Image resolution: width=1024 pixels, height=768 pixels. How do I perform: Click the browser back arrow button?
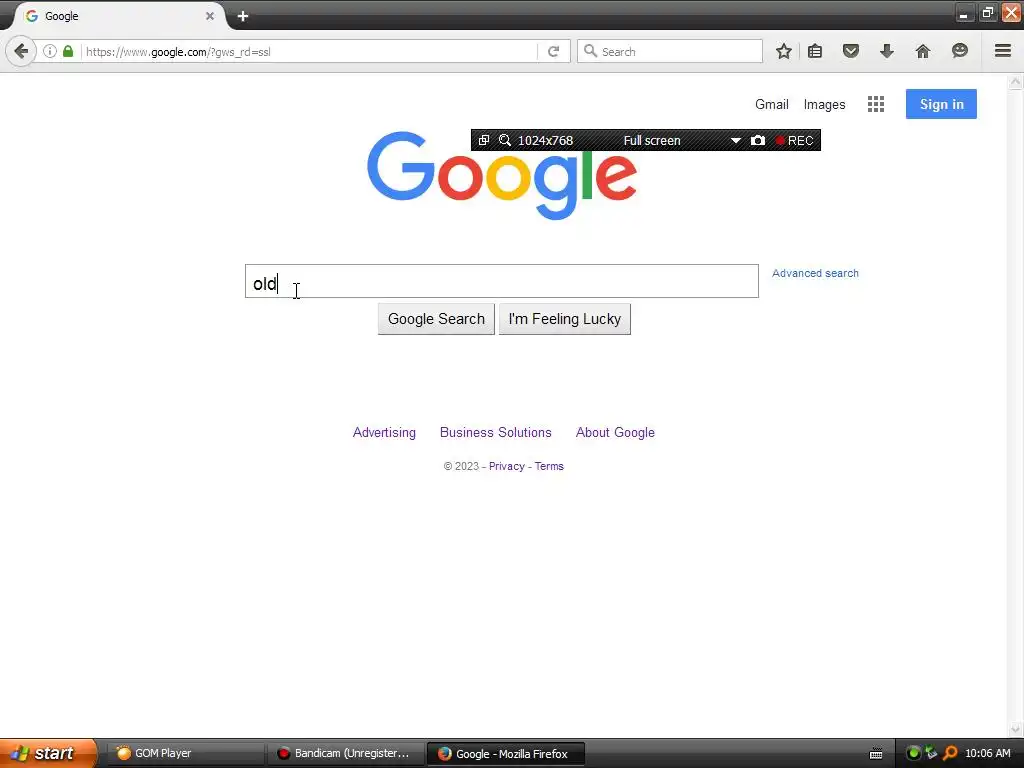pyautogui.click(x=21, y=51)
